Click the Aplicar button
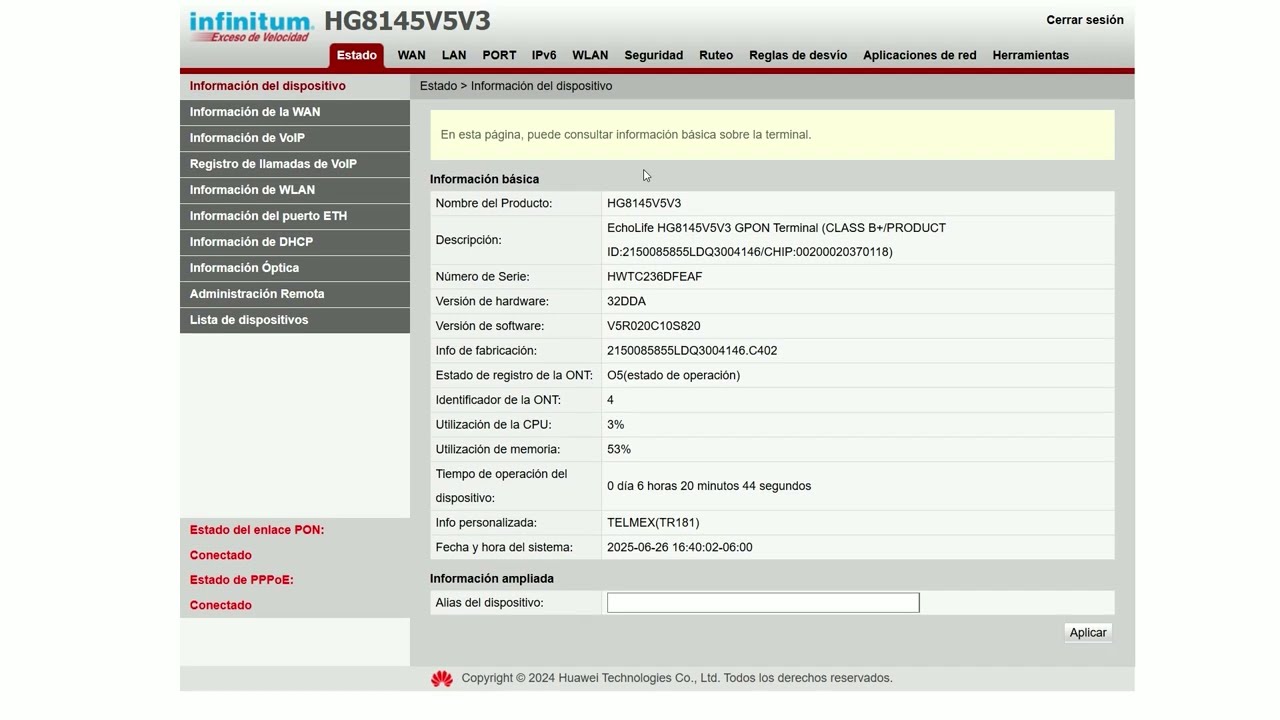Image resolution: width=1280 pixels, height=720 pixels. (1088, 632)
